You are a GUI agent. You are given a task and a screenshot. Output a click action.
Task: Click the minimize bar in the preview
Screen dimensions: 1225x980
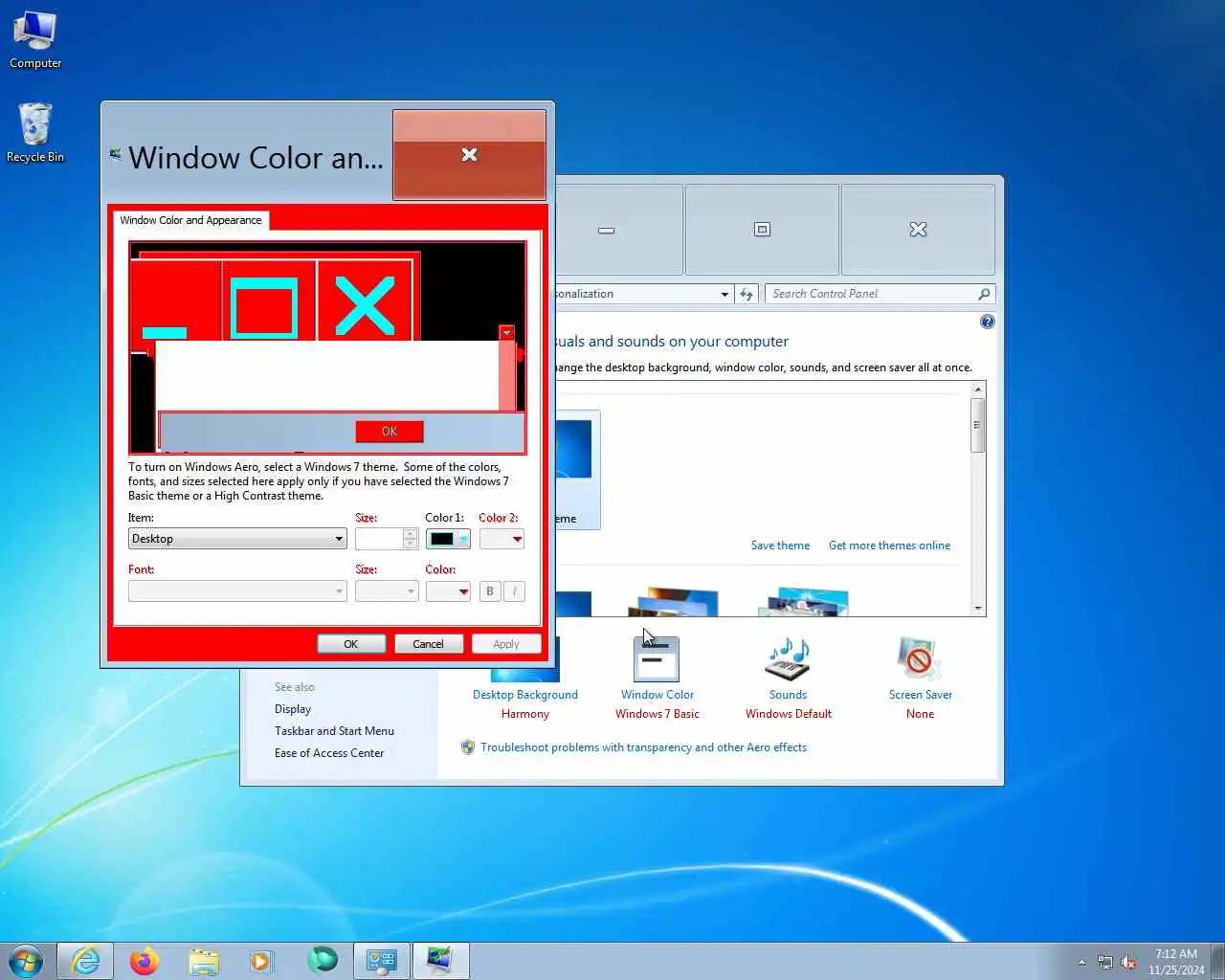click(165, 333)
